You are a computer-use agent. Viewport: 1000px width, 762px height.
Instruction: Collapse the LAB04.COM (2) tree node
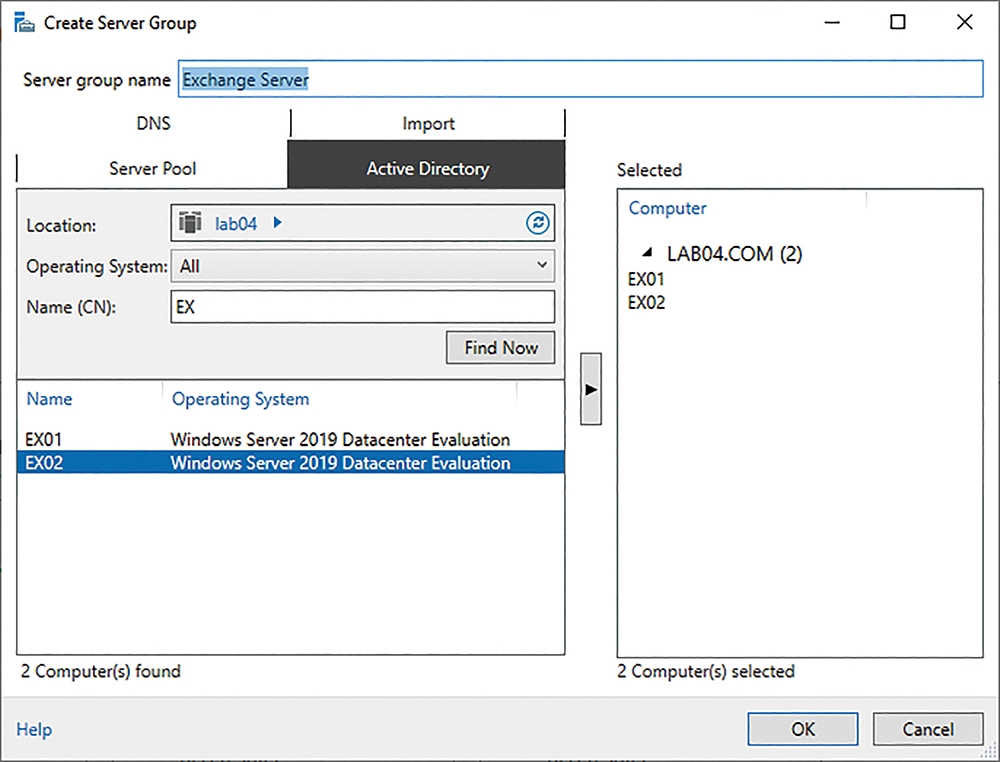click(647, 253)
